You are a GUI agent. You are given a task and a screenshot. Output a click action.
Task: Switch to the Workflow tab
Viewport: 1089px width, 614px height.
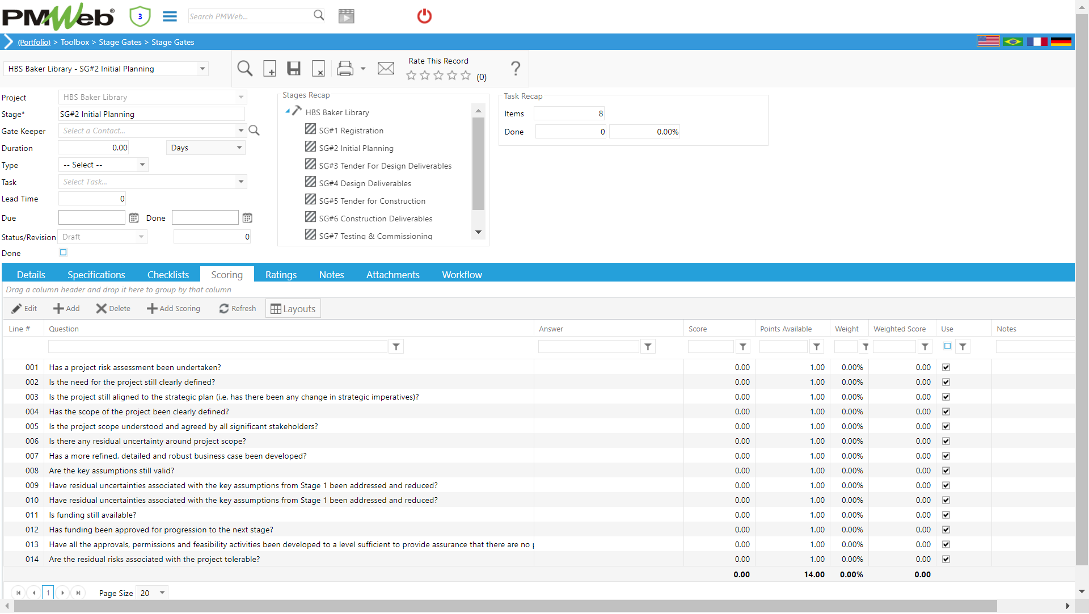pyautogui.click(x=462, y=274)
